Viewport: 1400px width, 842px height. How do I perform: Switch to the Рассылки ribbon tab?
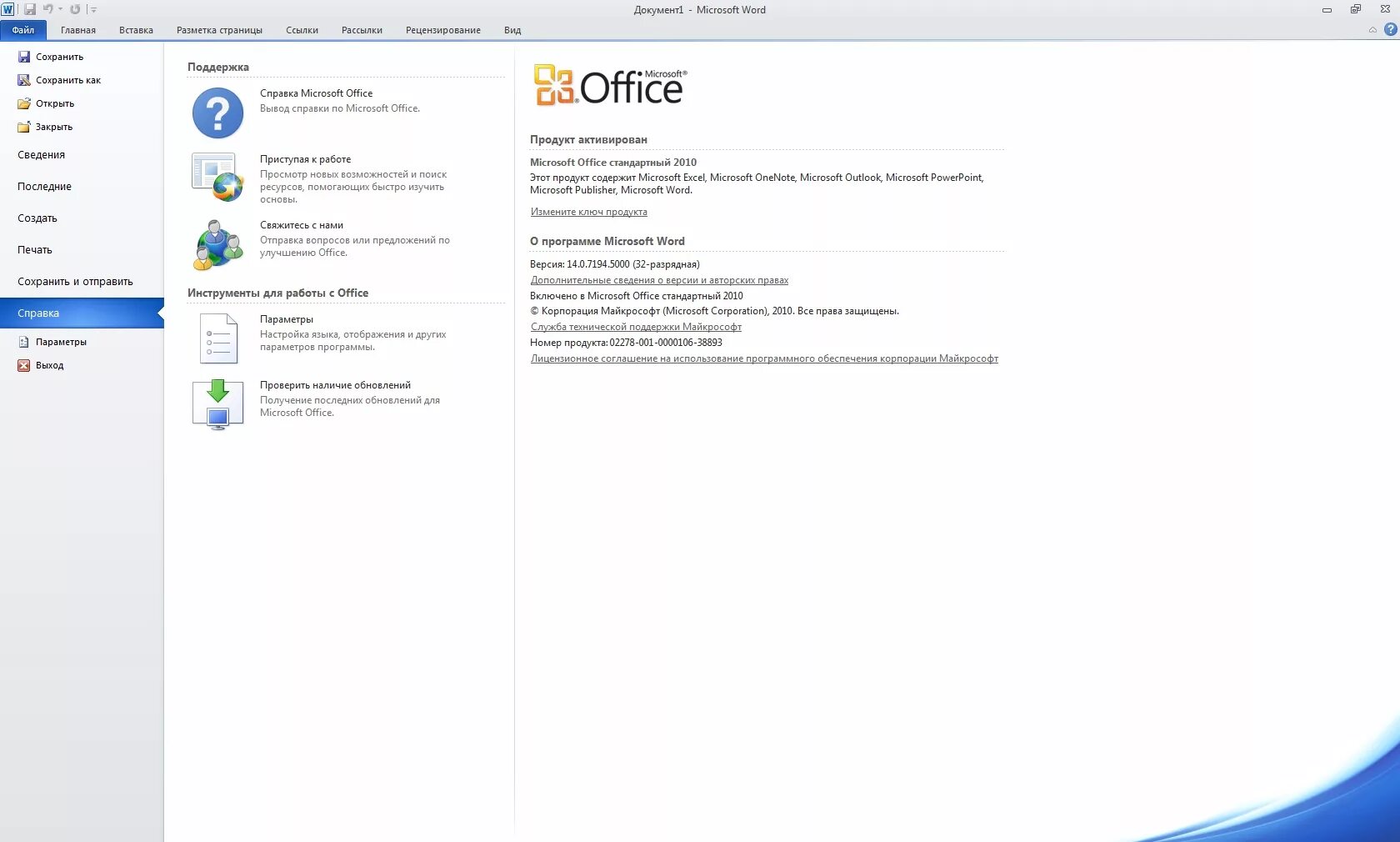tap(362, 30)
